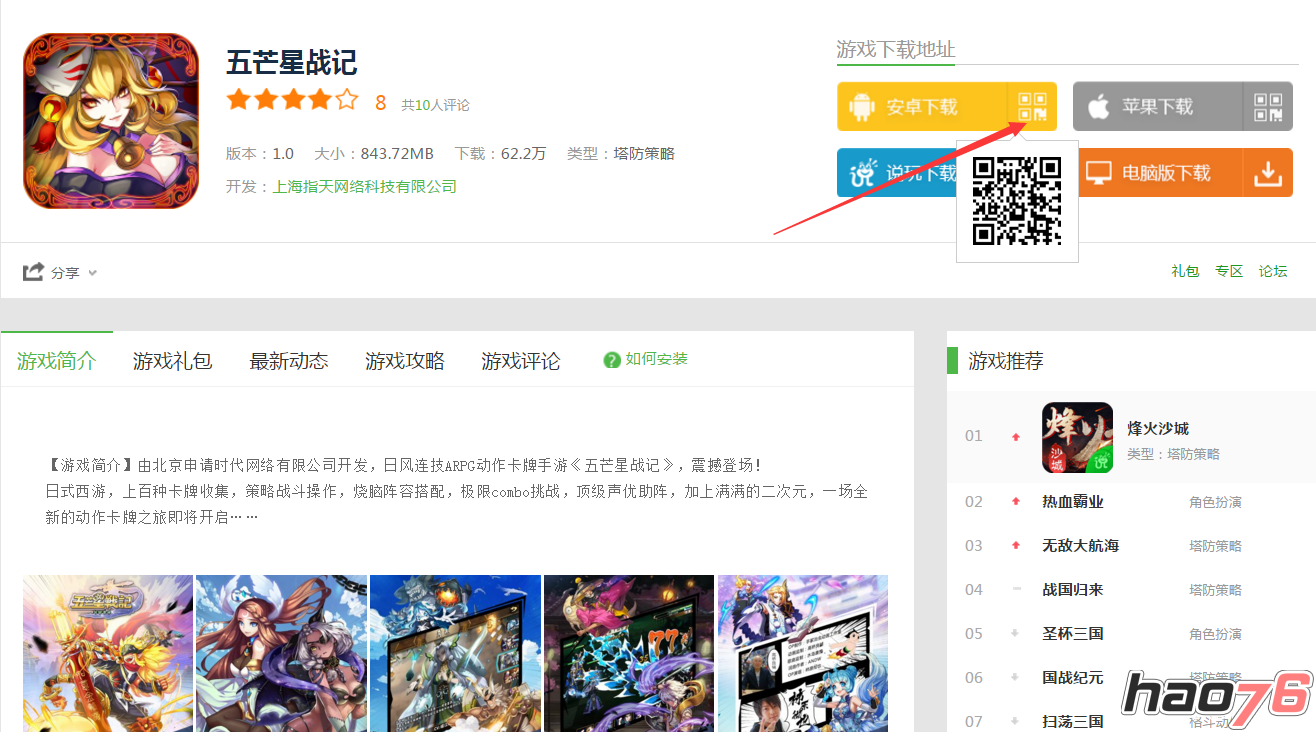The width and height of the screenshot is (1316, 732).
Task: Open the 如何安装 help link
Action: 657,359
